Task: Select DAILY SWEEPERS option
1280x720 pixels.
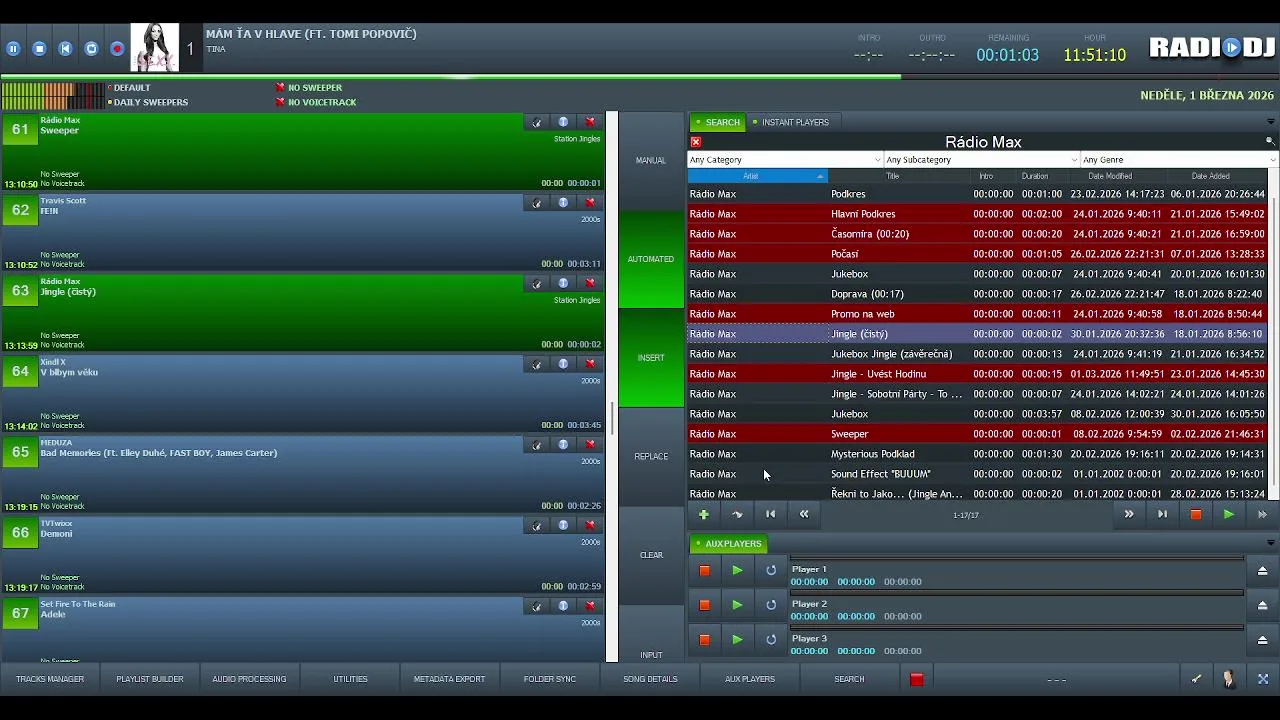Action: pyautogui.click(x=148, y=102)
